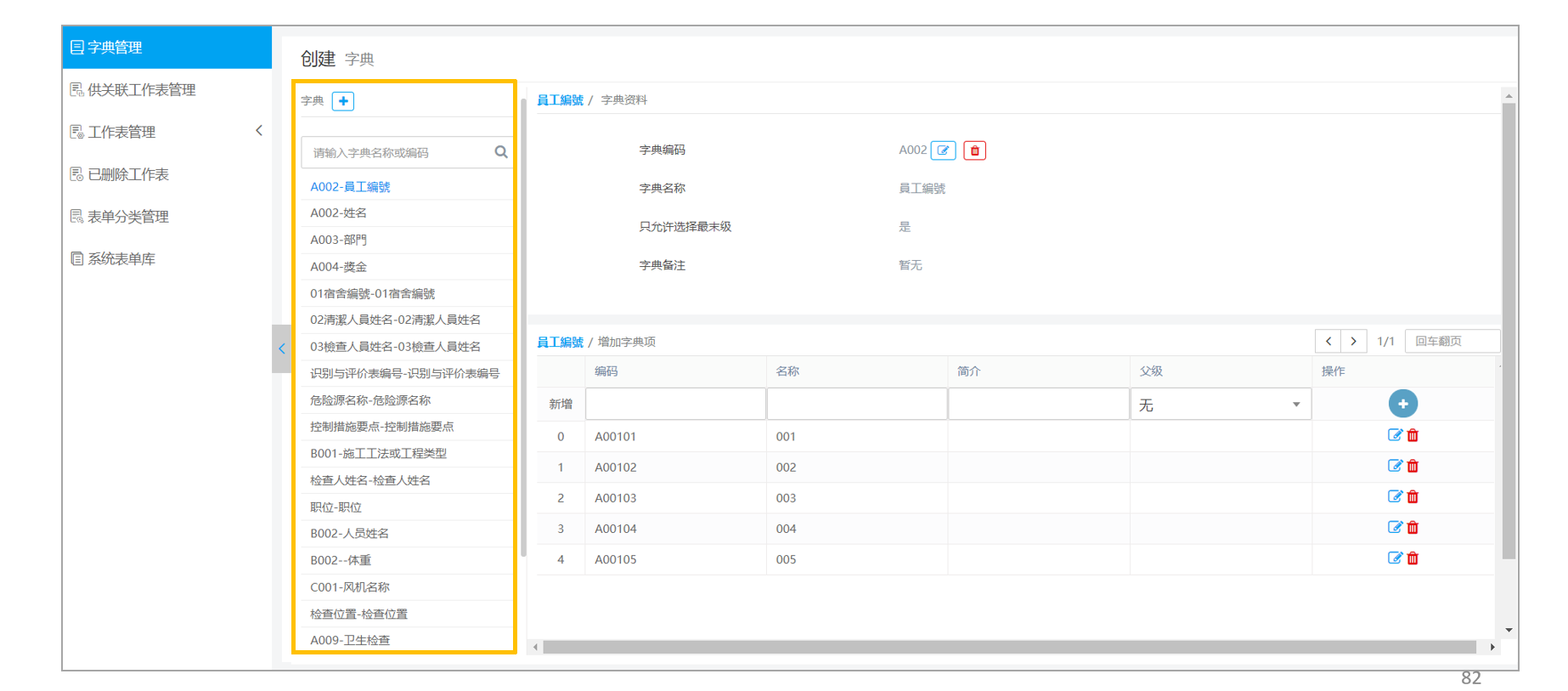Click the horizontal scrollbar at the bottom
This screenshot has width=1568, height=691.
pos(1009,647)
